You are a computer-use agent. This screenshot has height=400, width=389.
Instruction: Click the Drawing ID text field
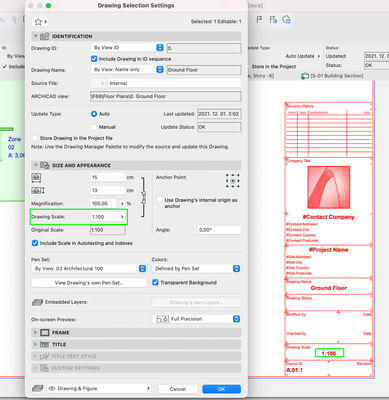(204, 48)
